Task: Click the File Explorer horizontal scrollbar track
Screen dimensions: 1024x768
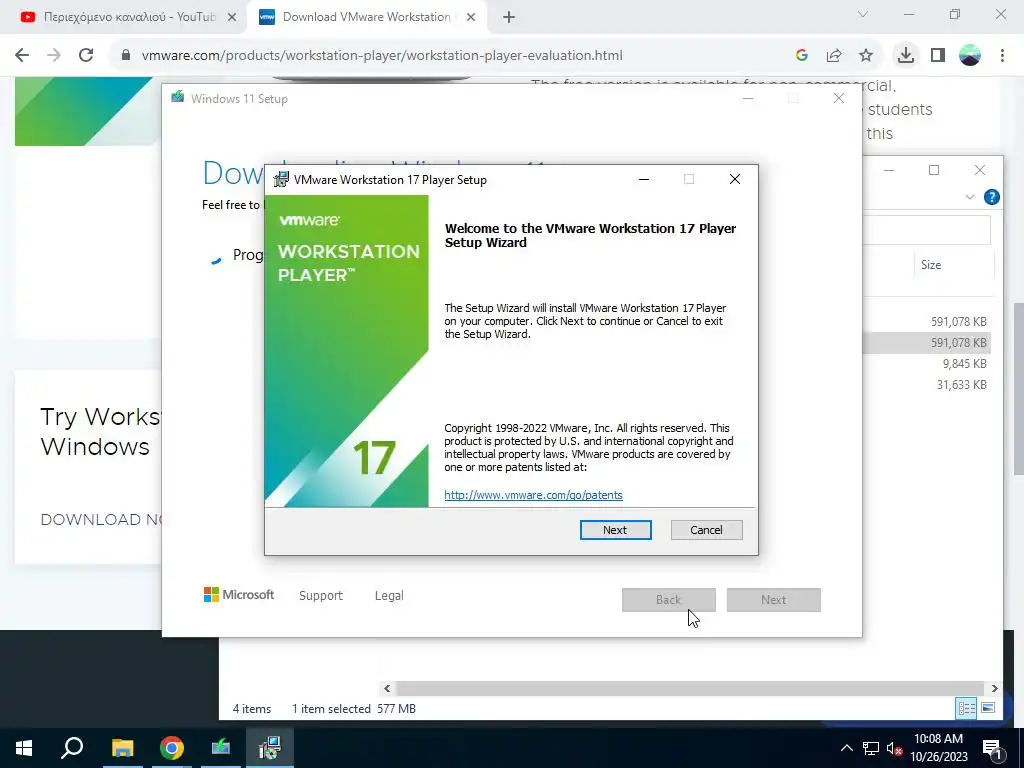Action: click(x=689, y=688)
